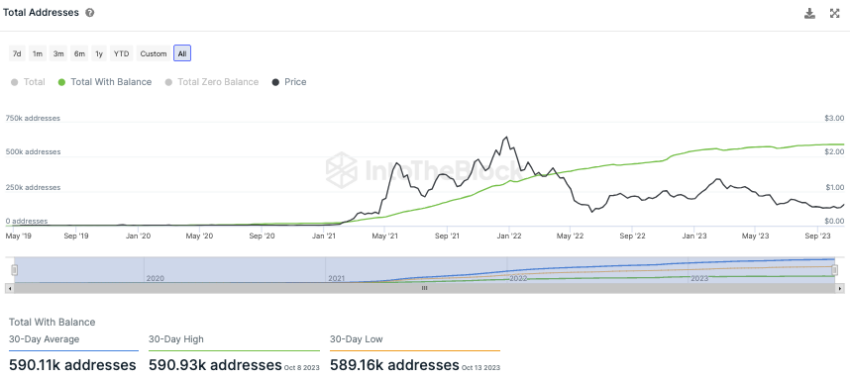Viewport: 850px width, 379px height.
Task: Click the $3.00 price axis label
Action: pos(834,118)
